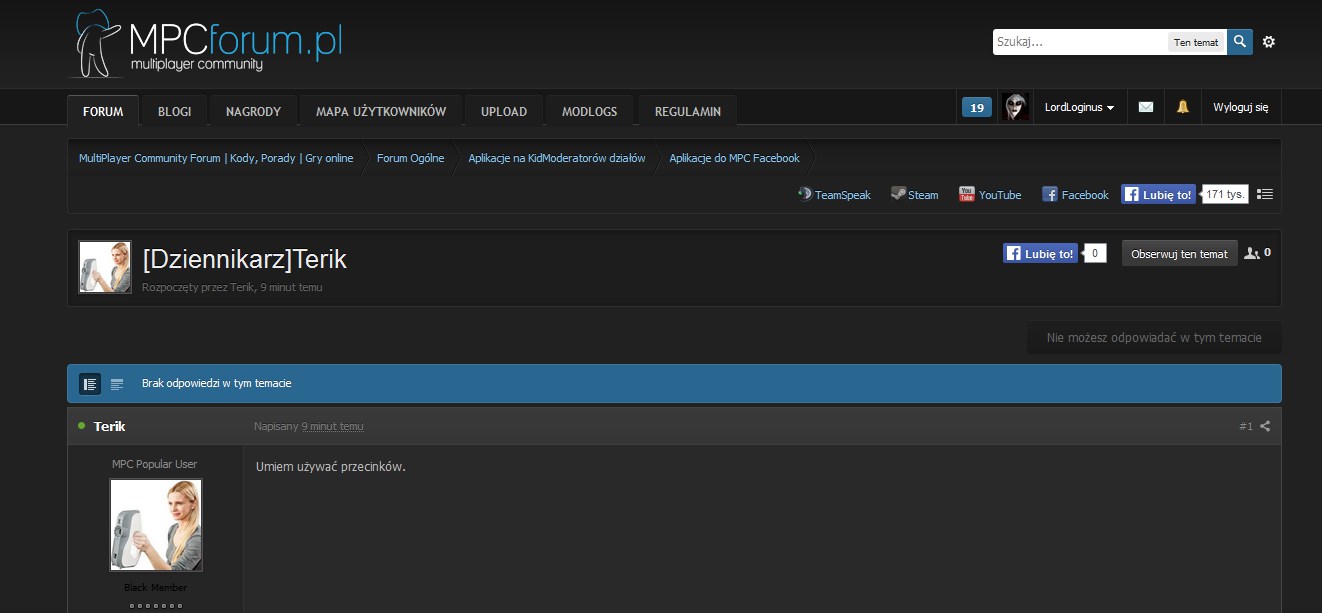Open the Steam link
The width and height of the screenshot is (1322, 613).
coord(915,195)
